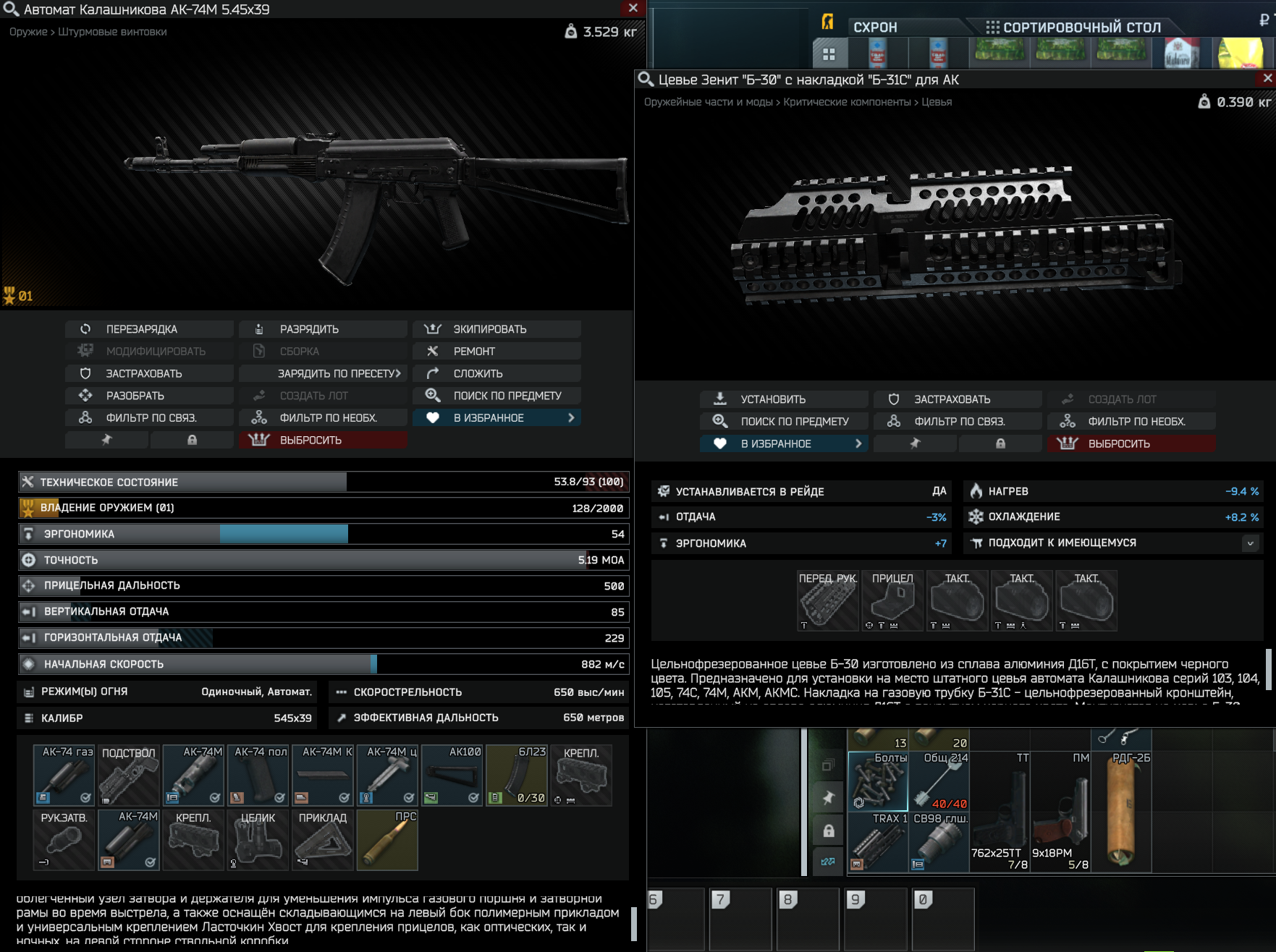Select the СВ98 глш. suppressor in the stash
1276x952 pixels.
pyautogui.click(x=939, y=841)
